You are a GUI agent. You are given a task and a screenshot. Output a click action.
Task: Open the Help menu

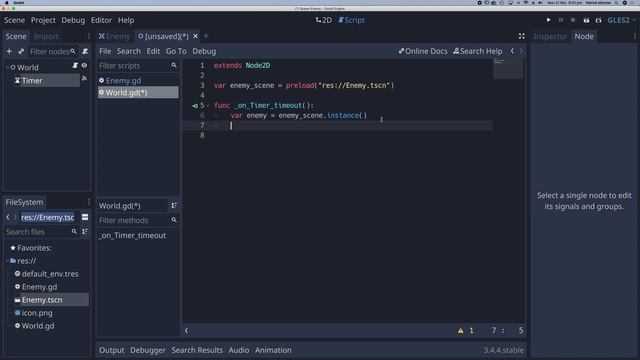click(x=126, y=20)
